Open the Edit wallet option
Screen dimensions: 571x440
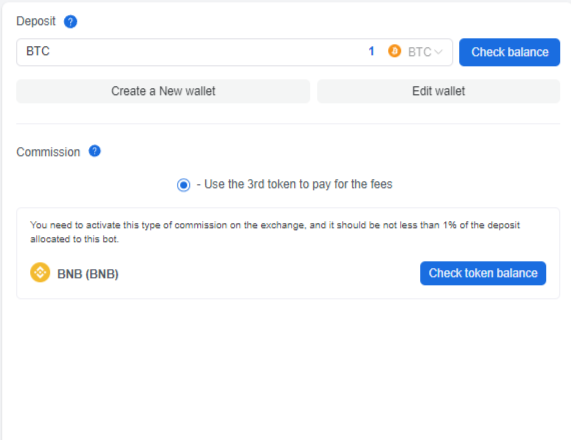438,91
